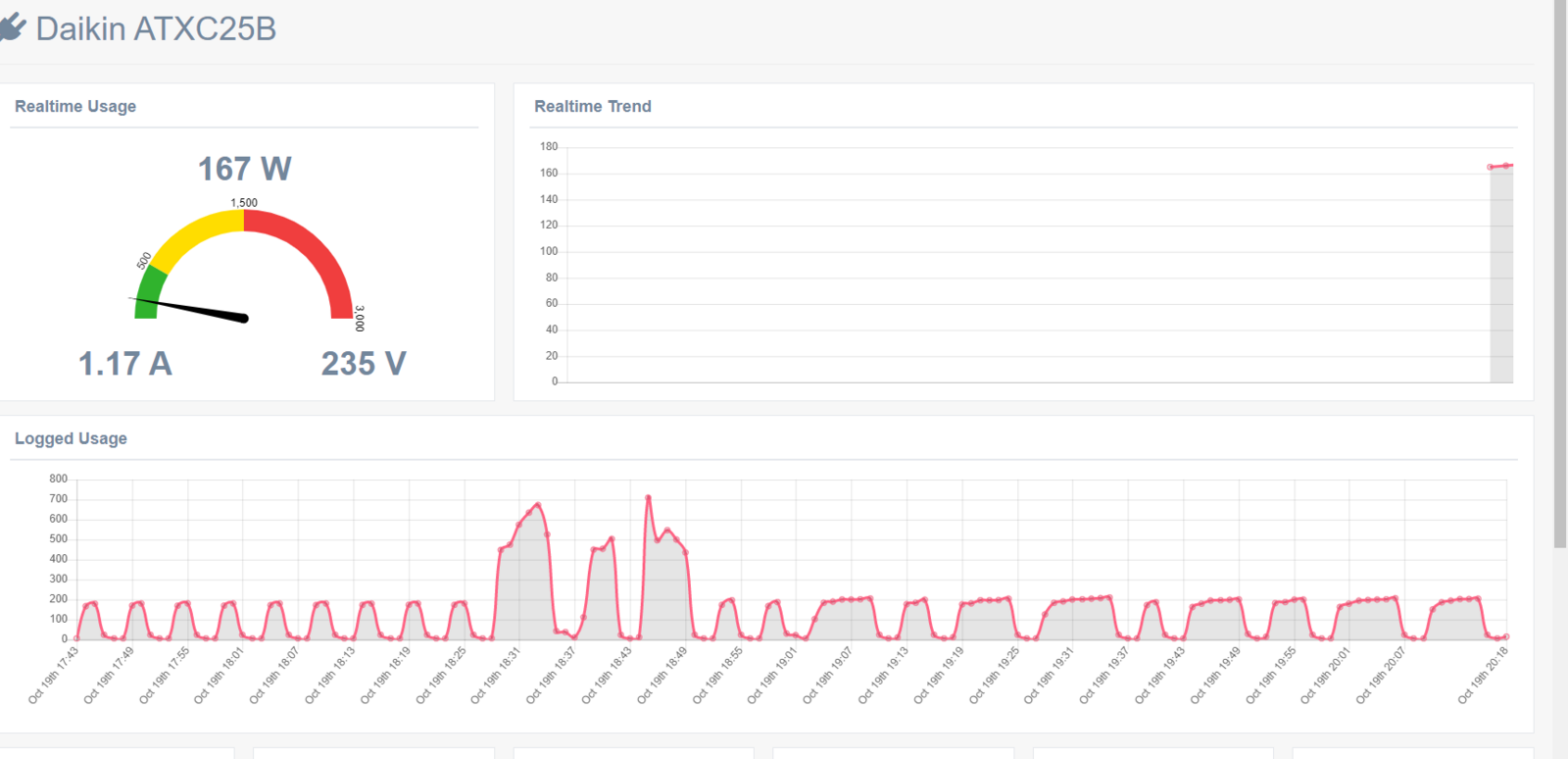This screenshot has height=759, width=1568.
Task: Click the vertical page scrollbar thumb
Action: tap(1560, 275)
